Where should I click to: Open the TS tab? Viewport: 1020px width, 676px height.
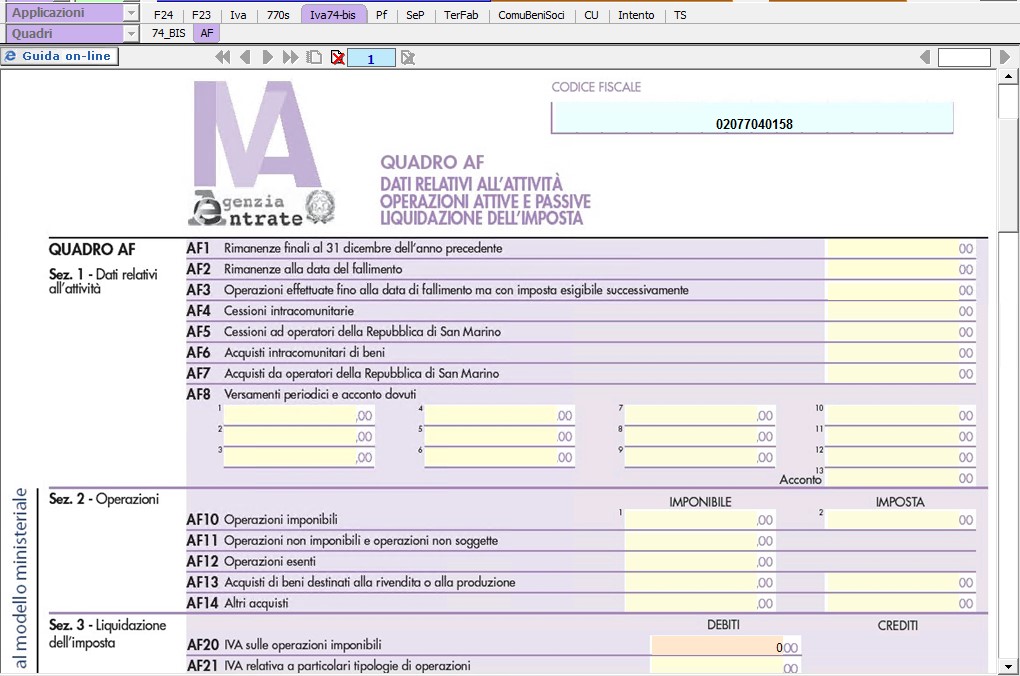680,14
